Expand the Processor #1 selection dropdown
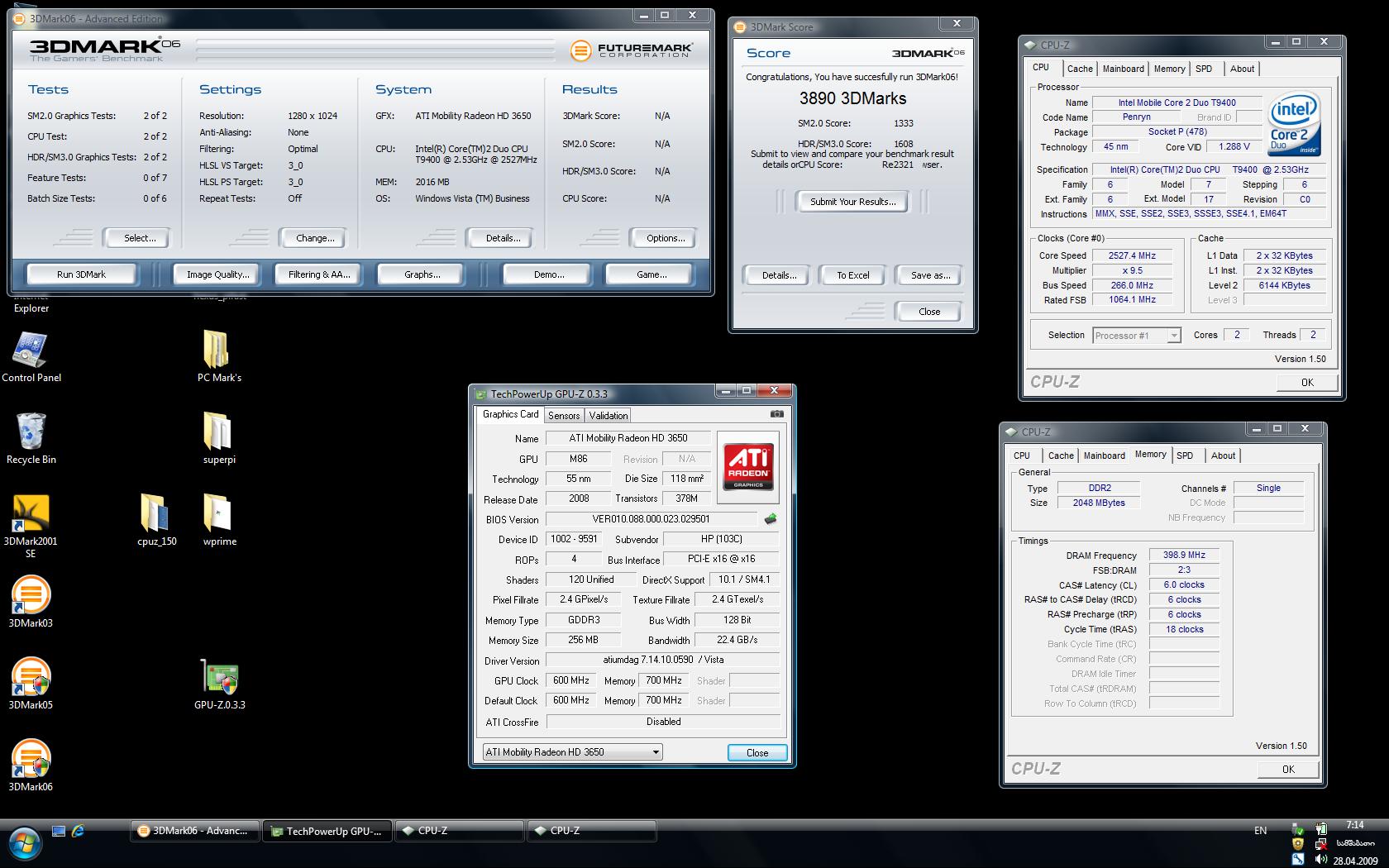1389x868 pixels. pyautogui.click(x=1173, y=336)
